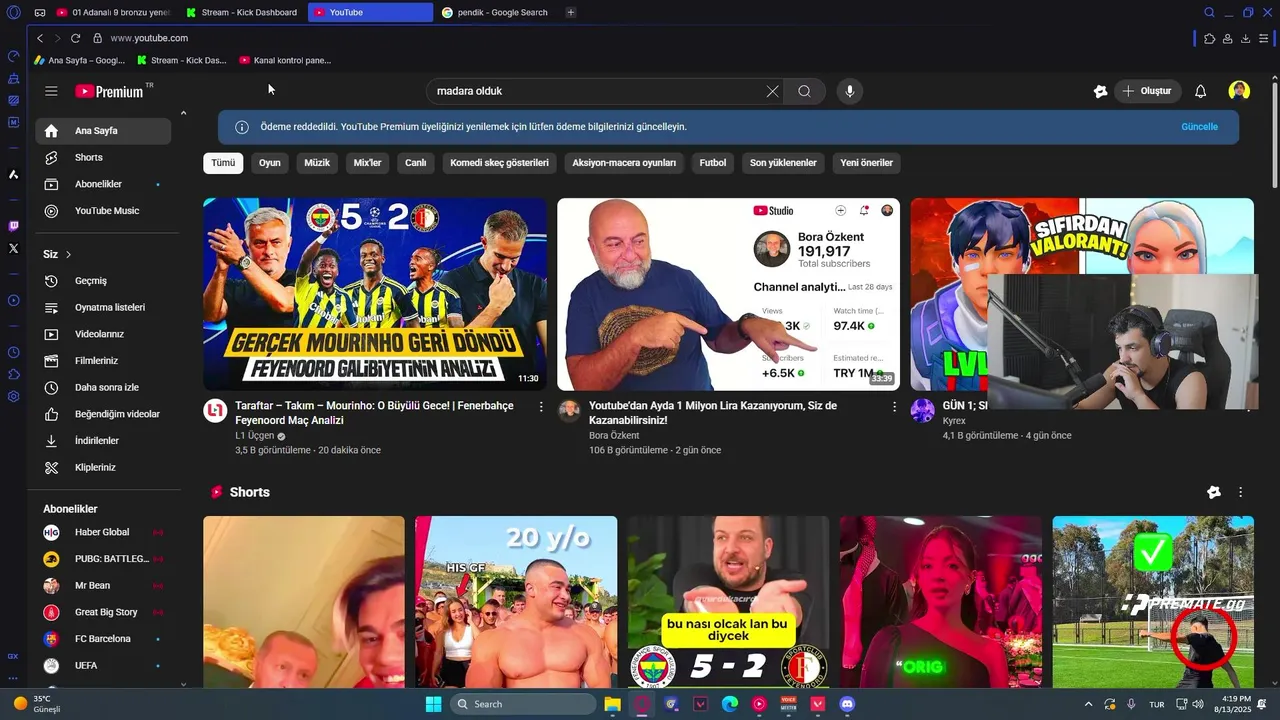Open İndirilenler in sidebar

[x=103, y=441]
